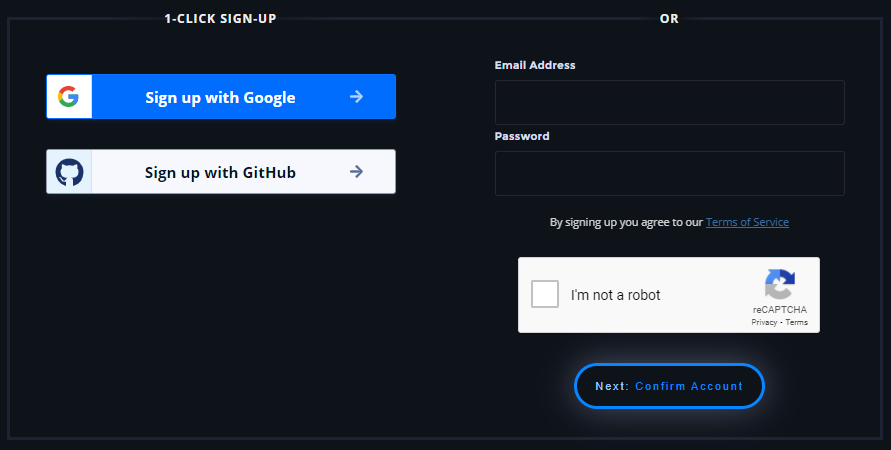
Task: Click the "I'm not a robot" label text
Action: [615, 295]
